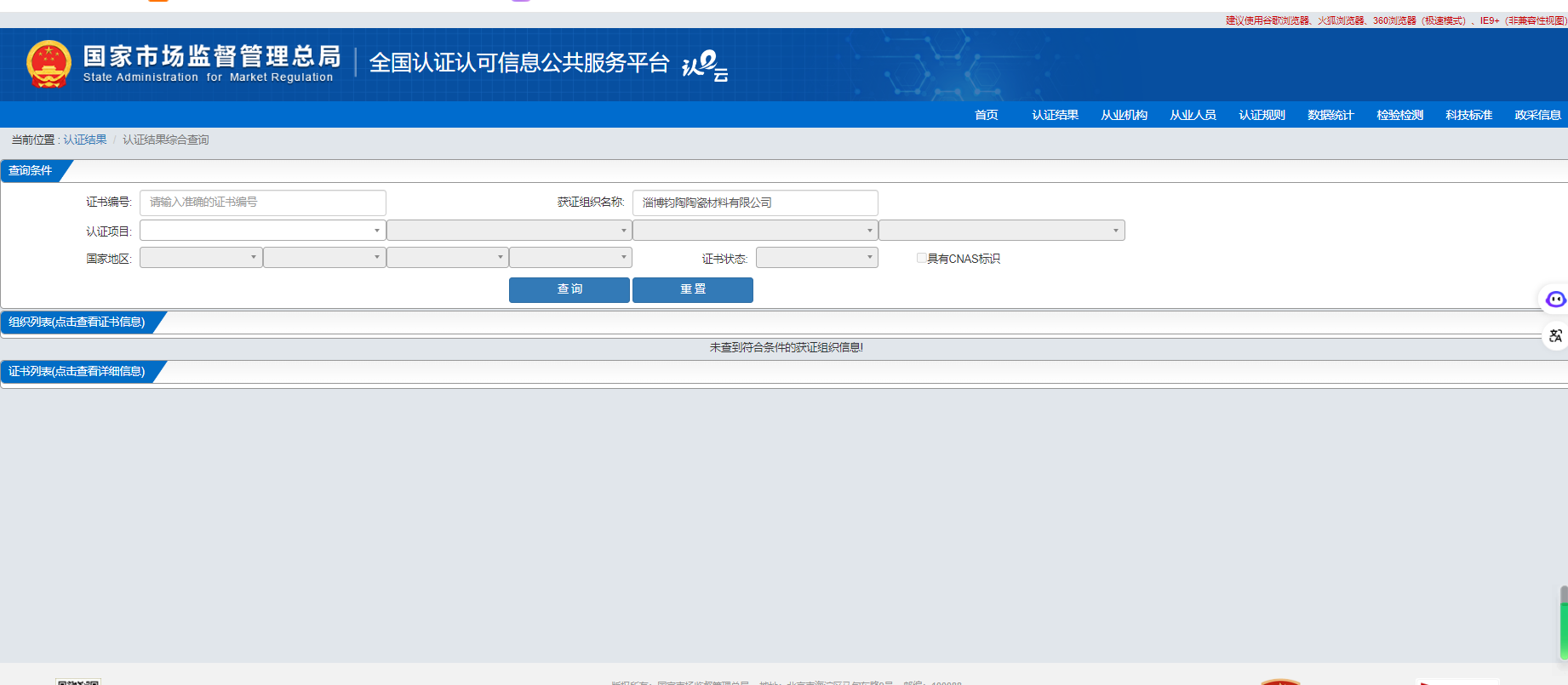Focus the 证书编号 input field
Screen dimensions: 1568x685
[x=263, y=203]
